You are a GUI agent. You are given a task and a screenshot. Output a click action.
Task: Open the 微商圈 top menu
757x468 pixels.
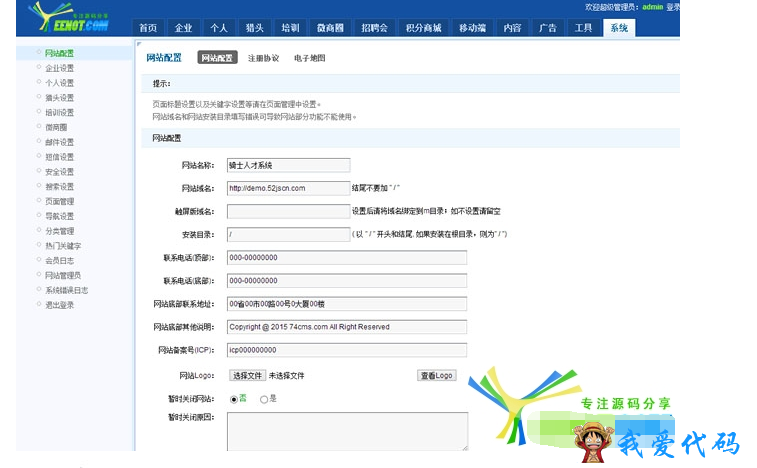[x=330, y=28]
